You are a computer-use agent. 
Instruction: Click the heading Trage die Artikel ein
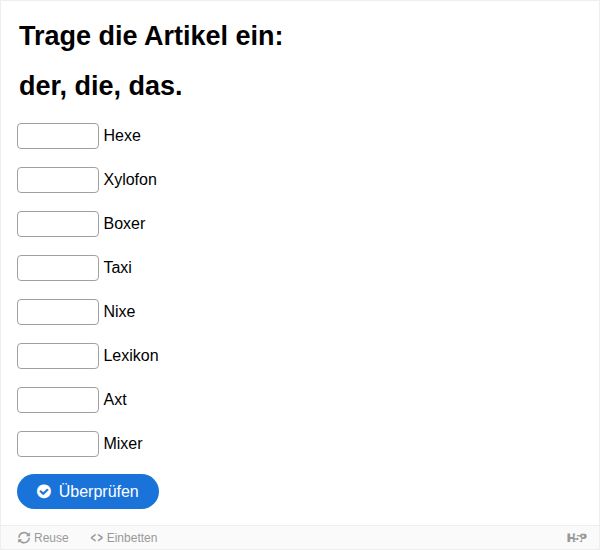[151, 36]
